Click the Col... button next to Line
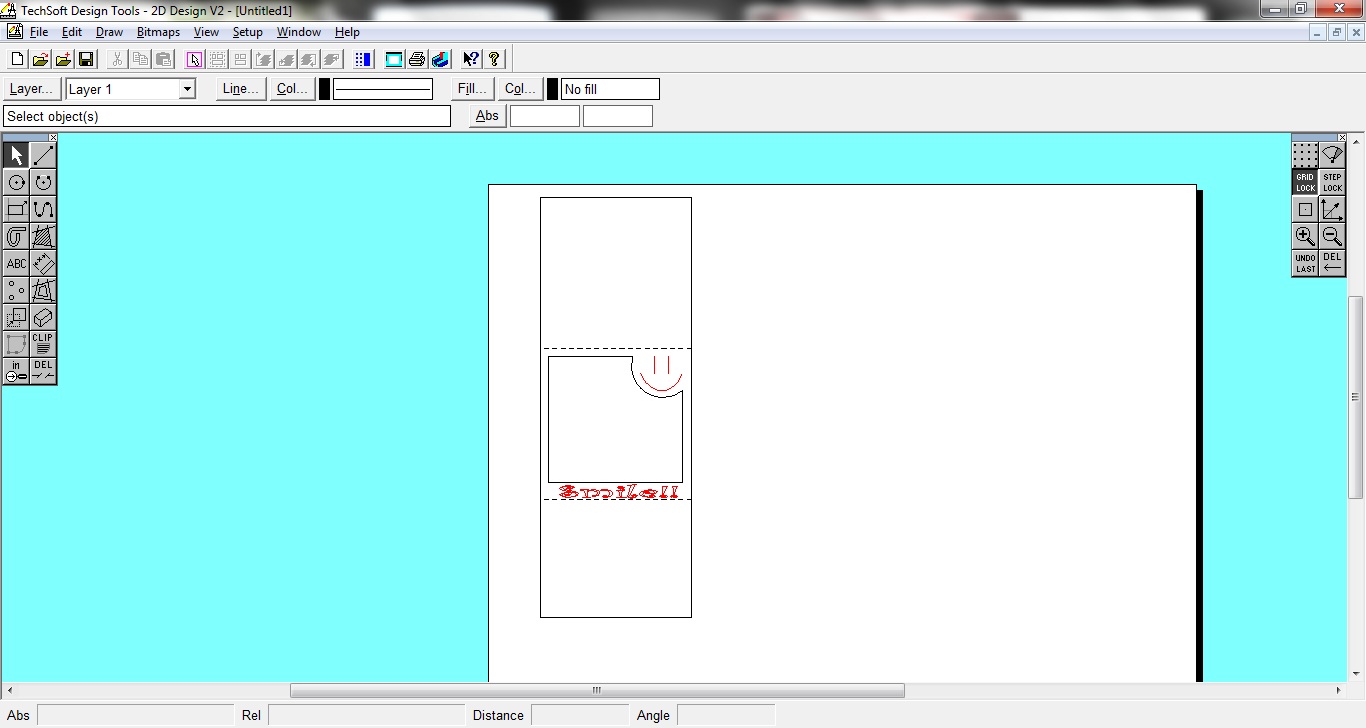This screenshot has height=728, width=1366. pos(293,89)
